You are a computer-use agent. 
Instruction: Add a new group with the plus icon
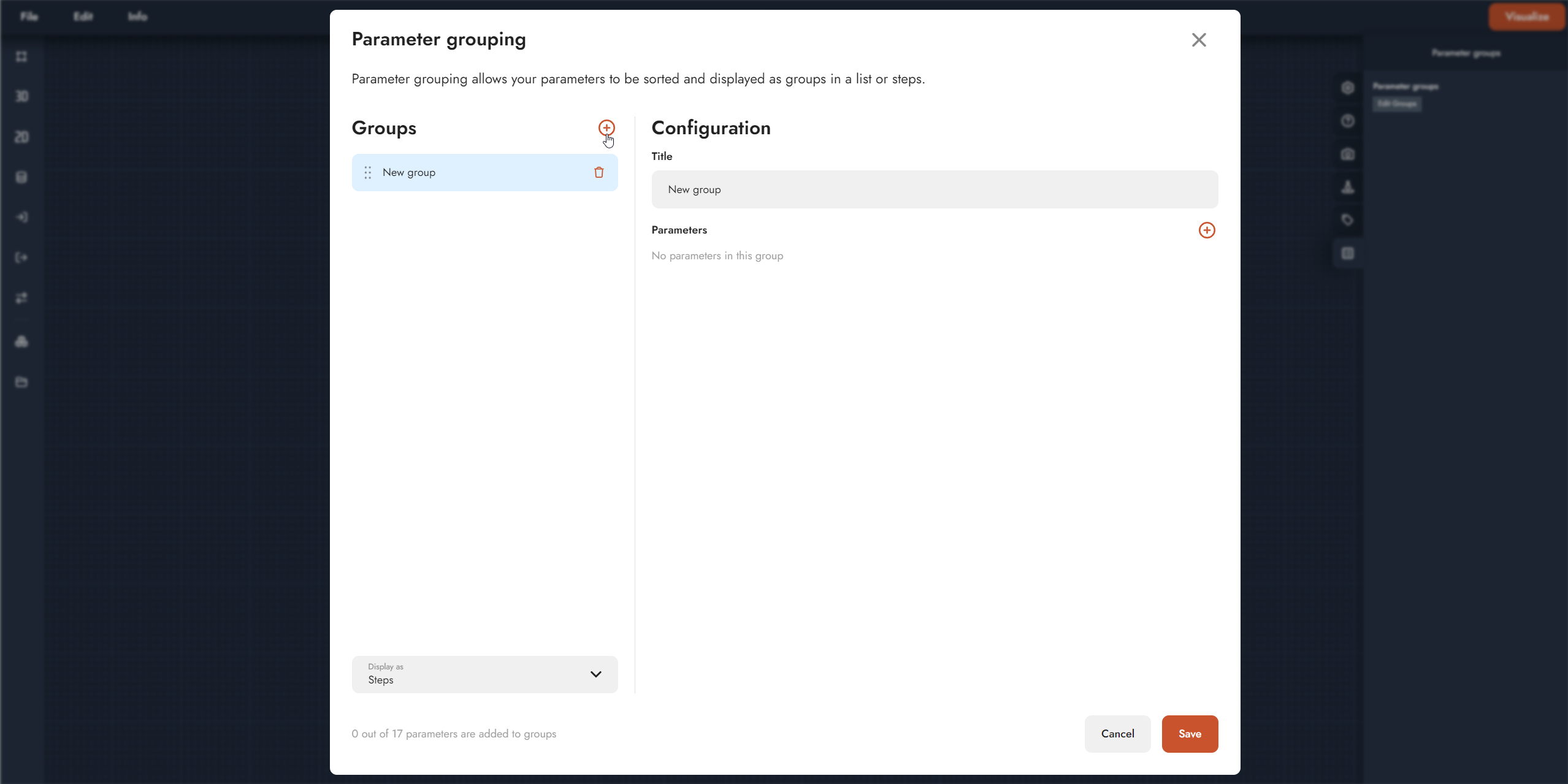pyautogui.click(x=606, y=127)
